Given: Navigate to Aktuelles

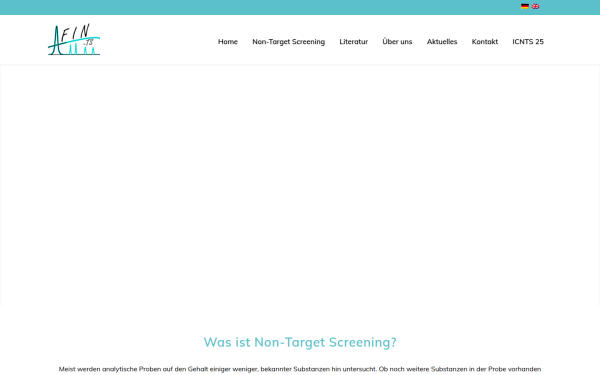Looking at the screenshot, I should pyautogui.click(x=442, y=42).
